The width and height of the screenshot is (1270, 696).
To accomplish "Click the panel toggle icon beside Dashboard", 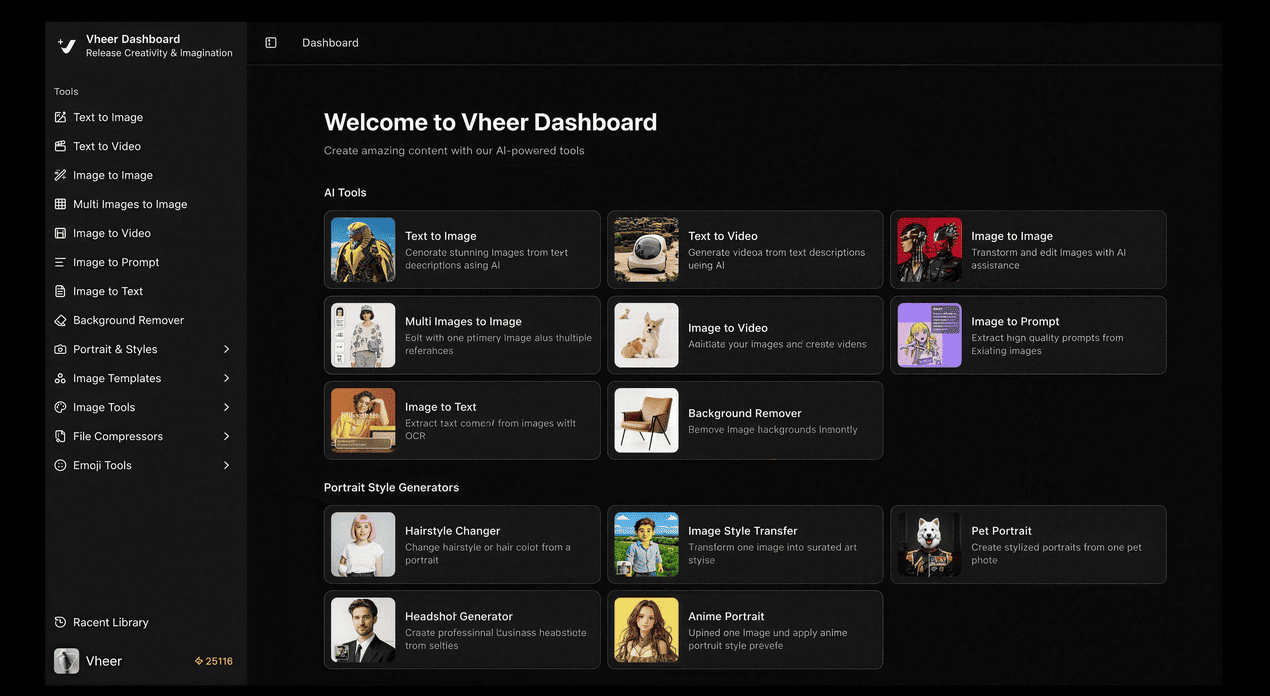I will [271, 42].
